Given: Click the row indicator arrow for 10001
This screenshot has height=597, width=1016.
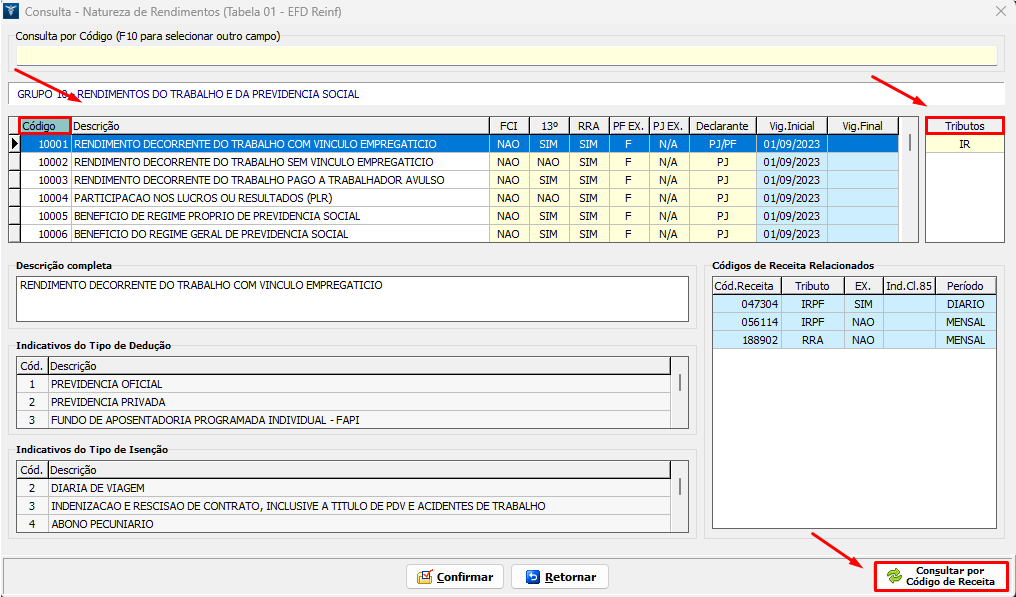Looking at the screenshot, I should [14, 144].
